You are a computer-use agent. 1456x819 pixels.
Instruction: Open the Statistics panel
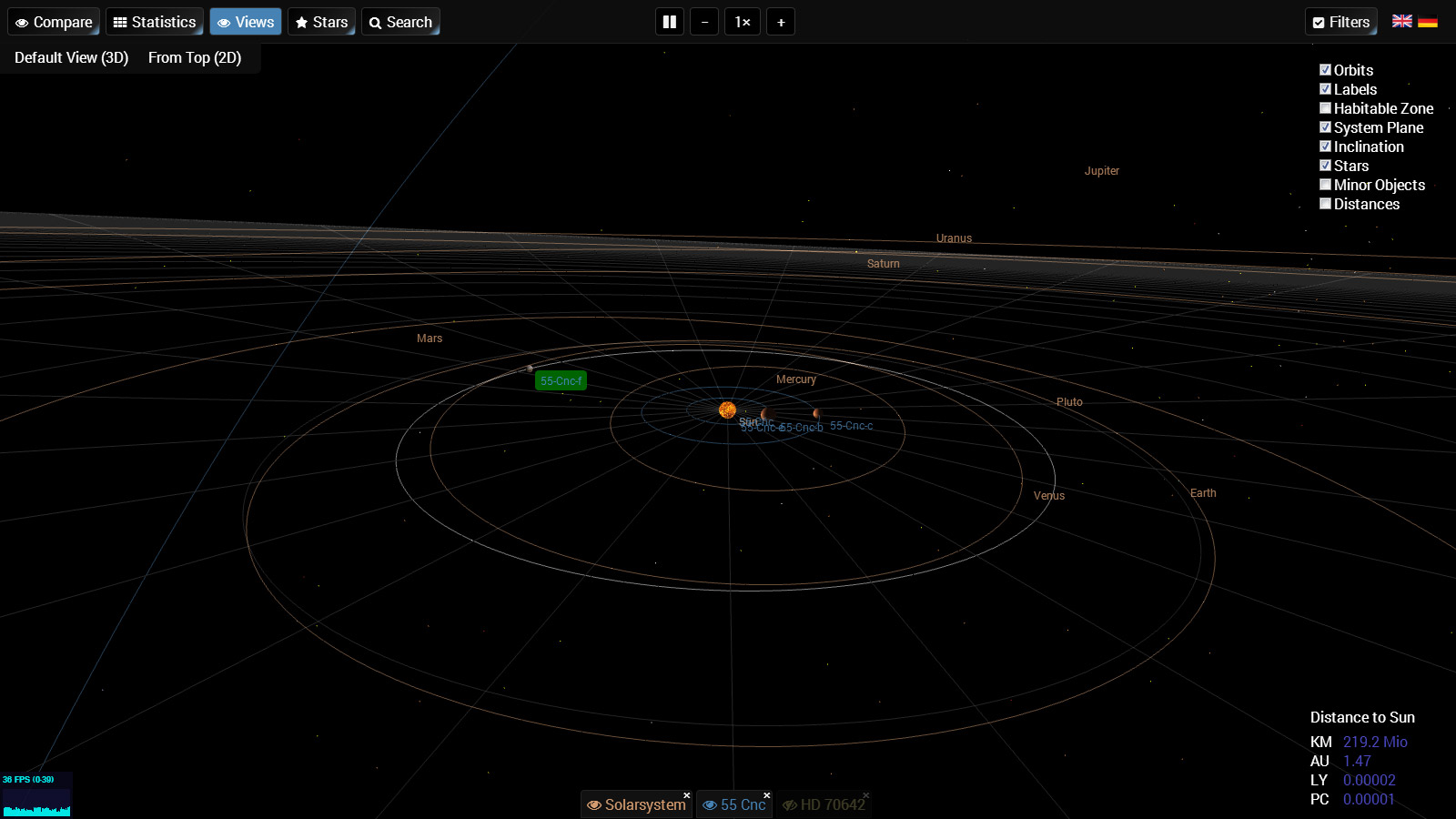[x=155, y=22]
